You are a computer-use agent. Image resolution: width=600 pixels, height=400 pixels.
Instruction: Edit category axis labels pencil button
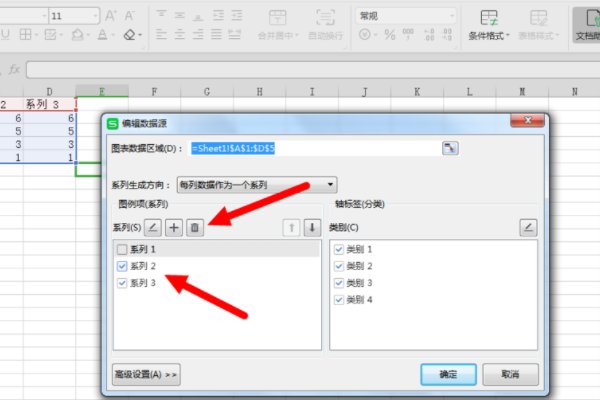click(528, 228)
